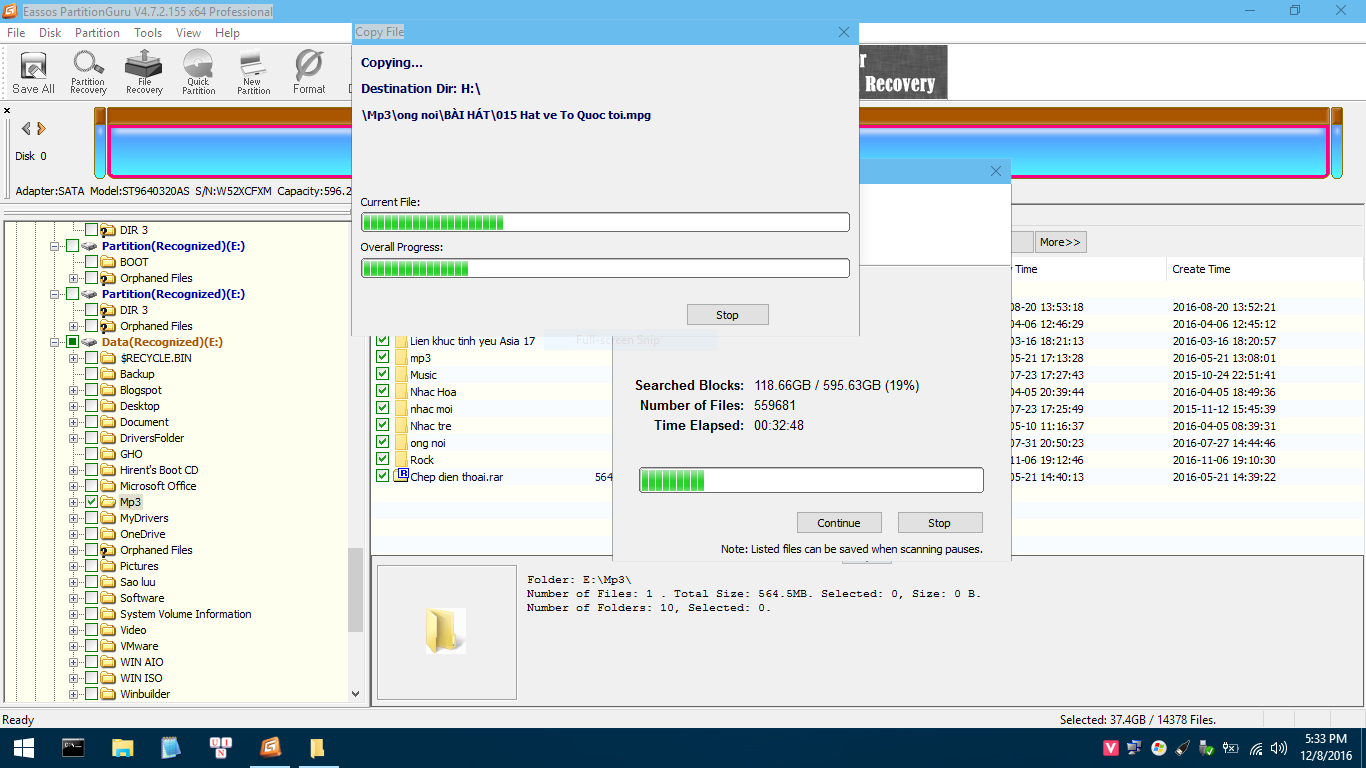Click the New Partition toolbar icon
The height and width of the screenshot is (768, 1366).
pos(253,73)
